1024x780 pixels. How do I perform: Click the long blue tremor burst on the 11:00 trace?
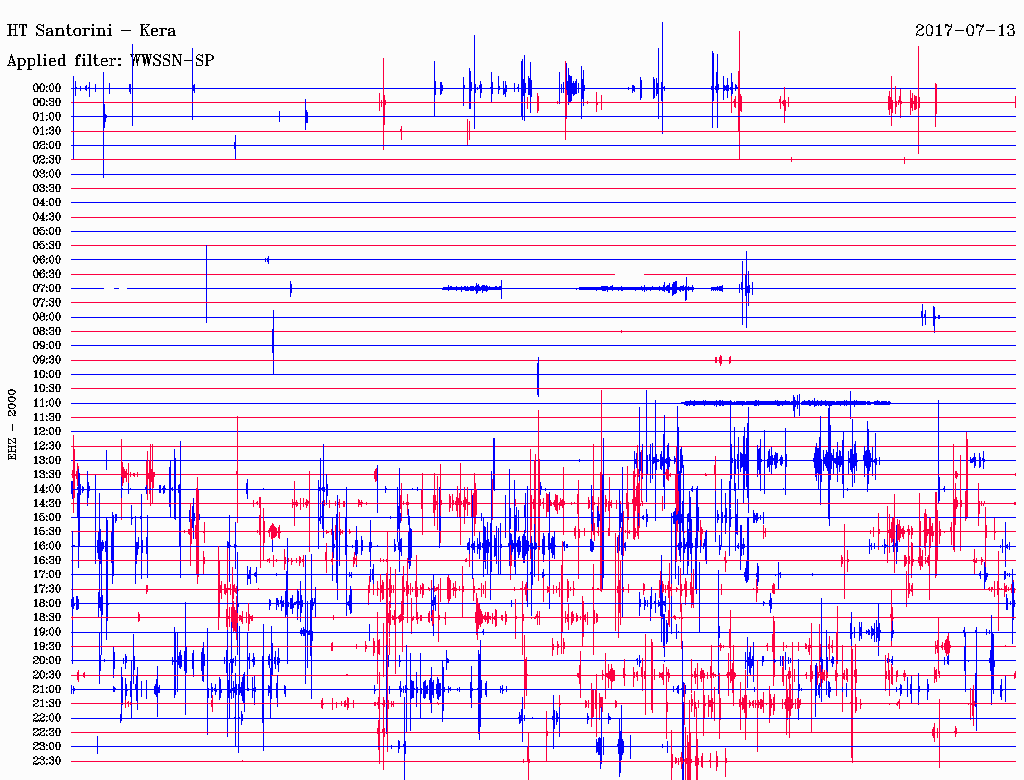(x=786, y=403)
